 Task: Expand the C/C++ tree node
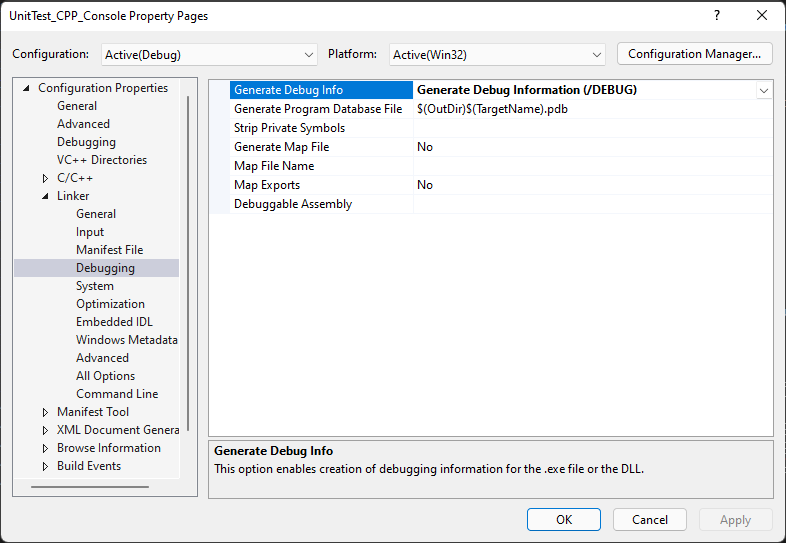(45, 178)
